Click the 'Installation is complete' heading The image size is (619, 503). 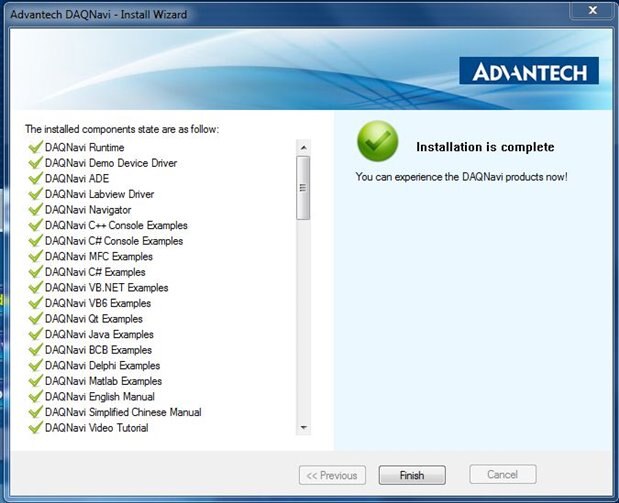coord(485,147)
